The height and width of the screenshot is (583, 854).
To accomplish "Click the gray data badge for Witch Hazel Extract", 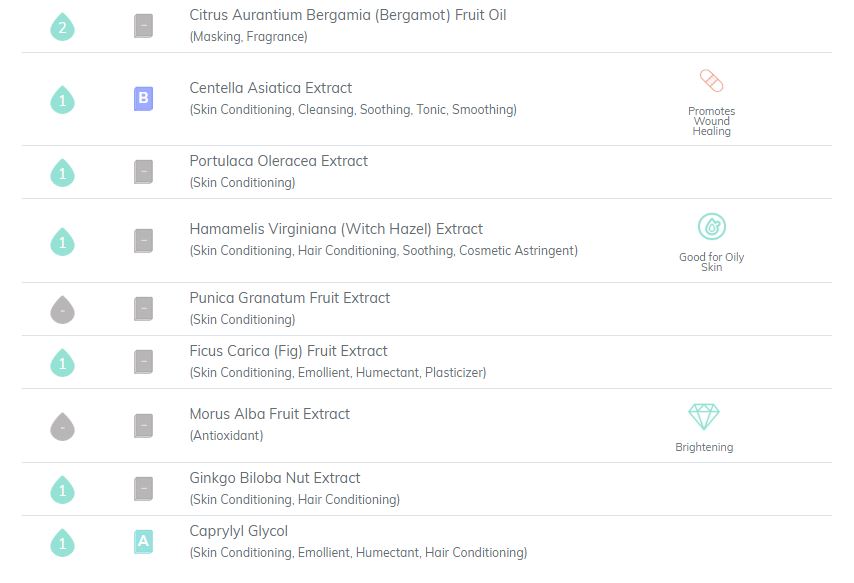I will tap(143, 241).
